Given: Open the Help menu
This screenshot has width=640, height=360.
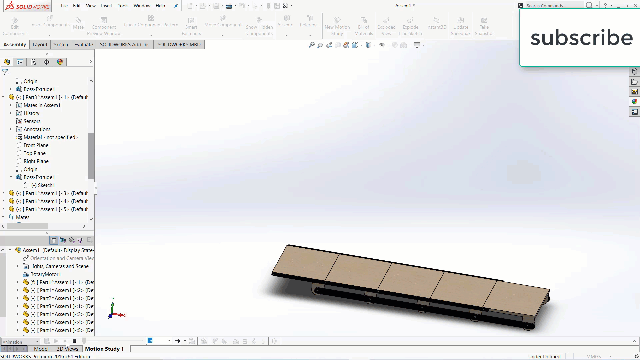Looking at the screenshot, I should coord(160,6).
